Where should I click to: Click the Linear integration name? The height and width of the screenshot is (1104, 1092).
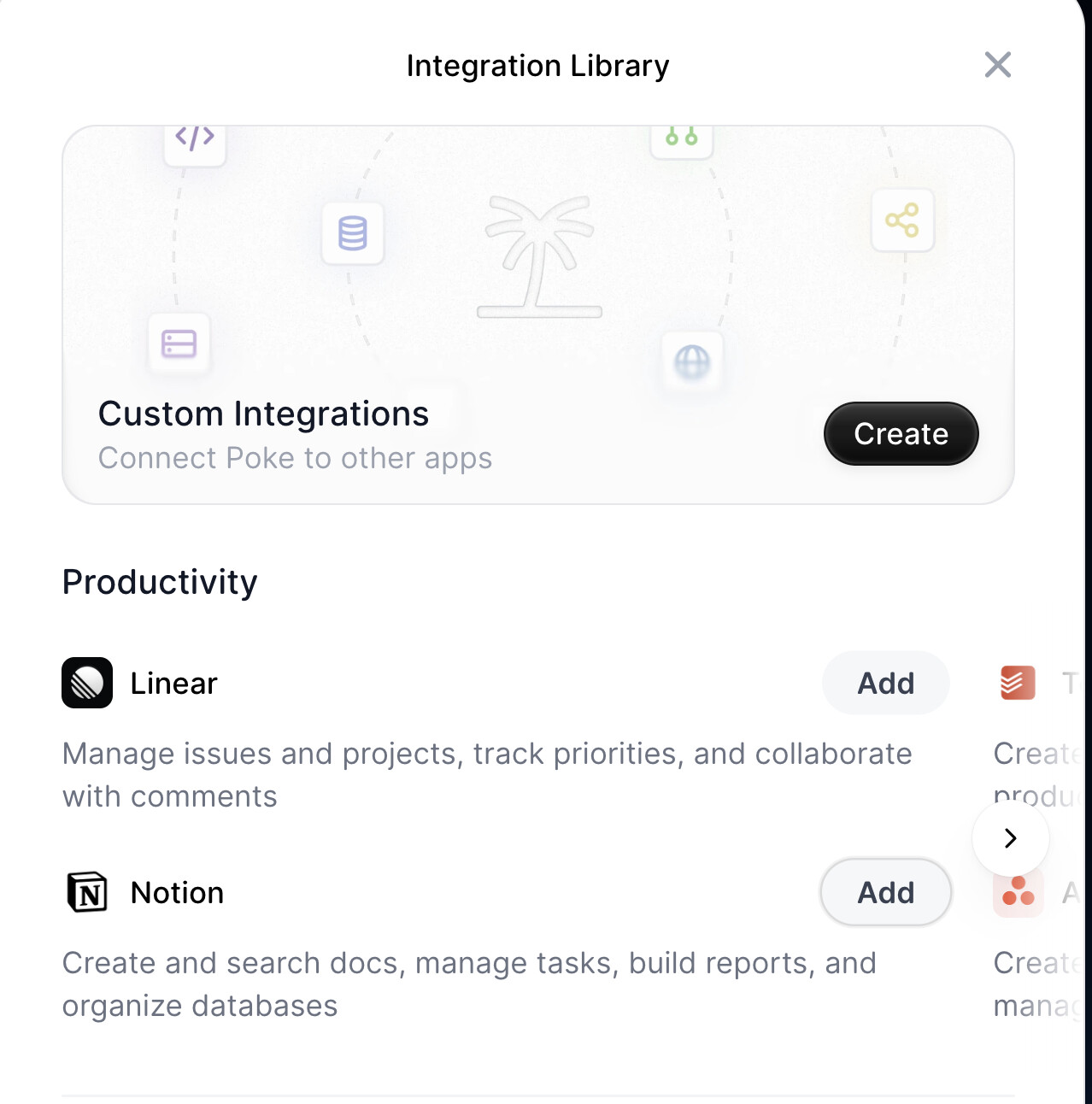click(173, 684)
